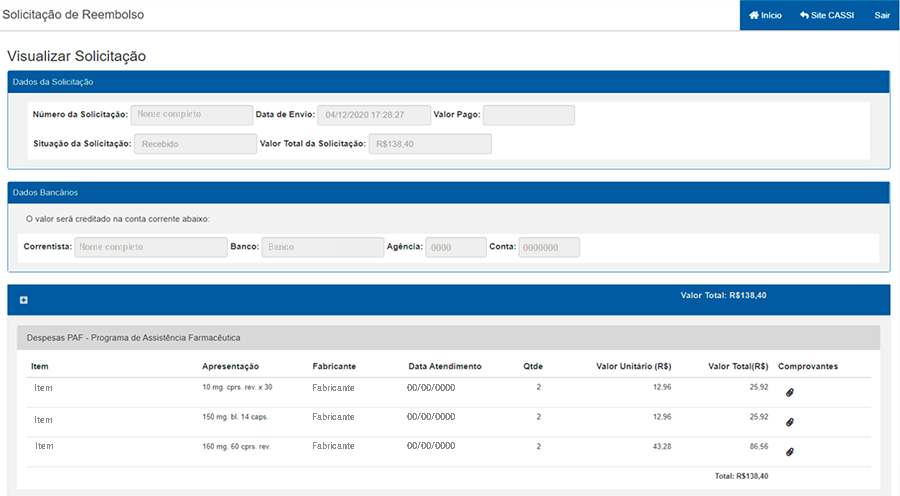Select the Dados Bancários panel header
Viewport: 900px width, 496px height.
[x=449, y=193]
